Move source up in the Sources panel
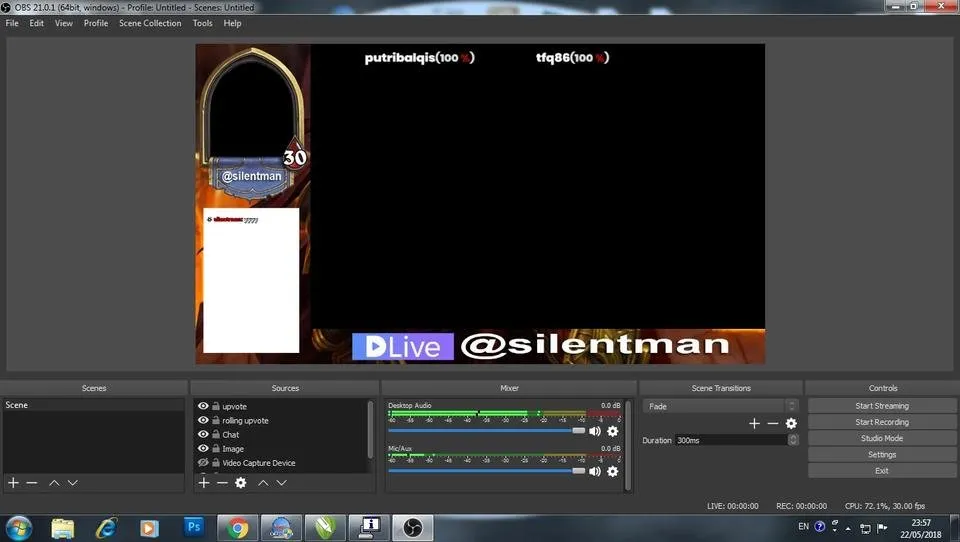This screenshot has height=542, width=960. click(x=263, y=483)
